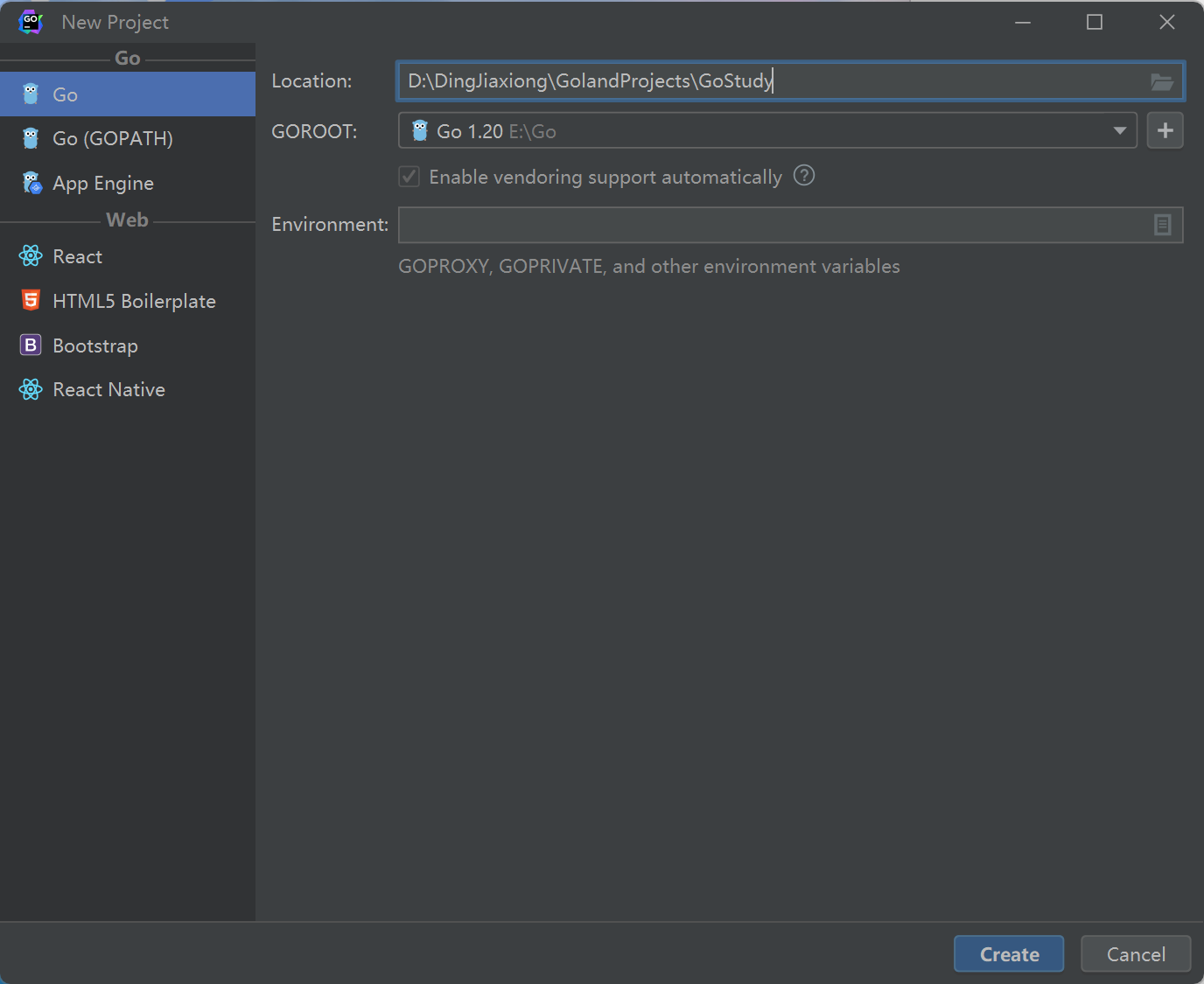Click the Cancel button

1136,954
